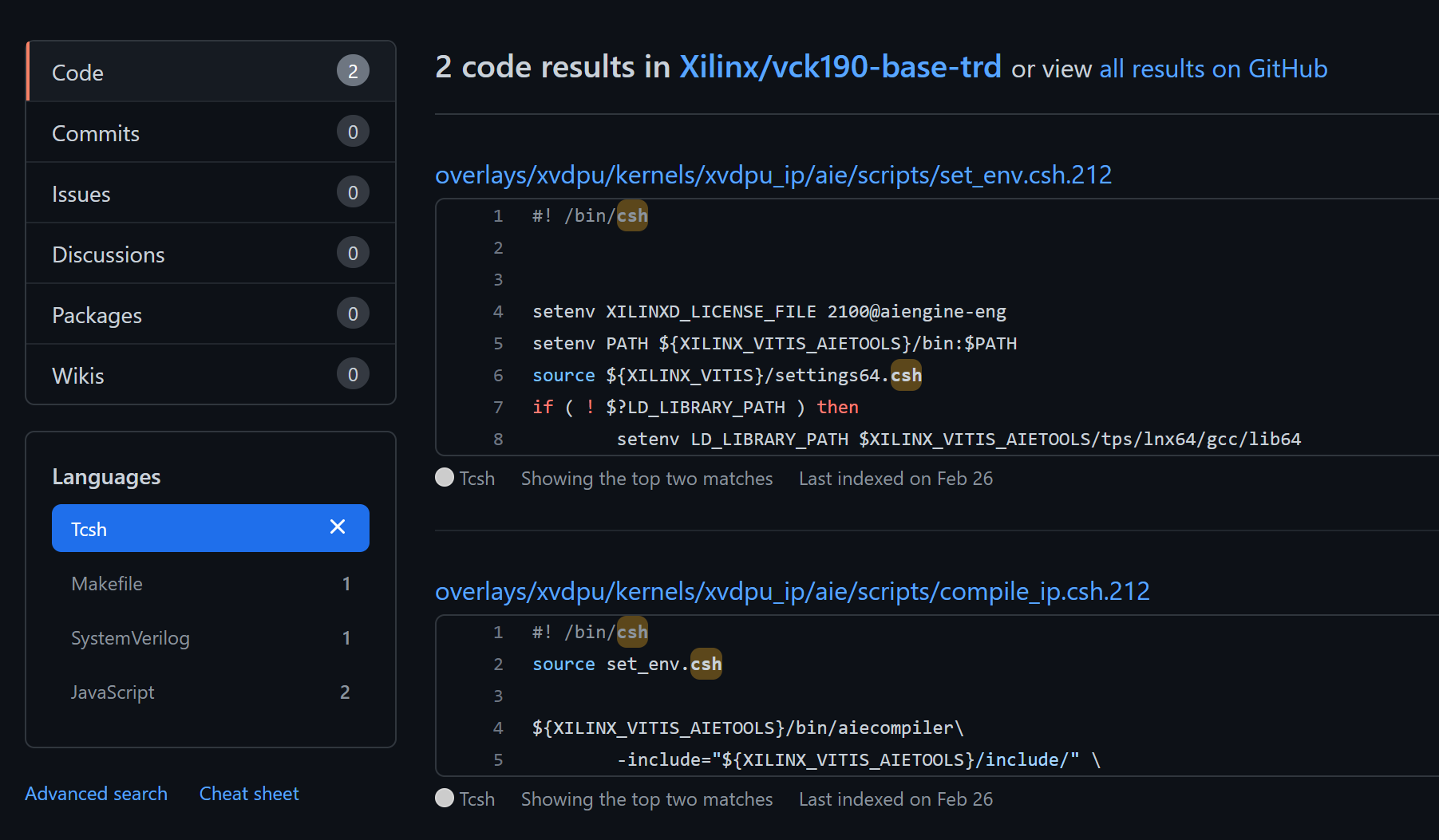Click the grey Tcsh language dot under compile_ip.csh.212

pos(445,799)
